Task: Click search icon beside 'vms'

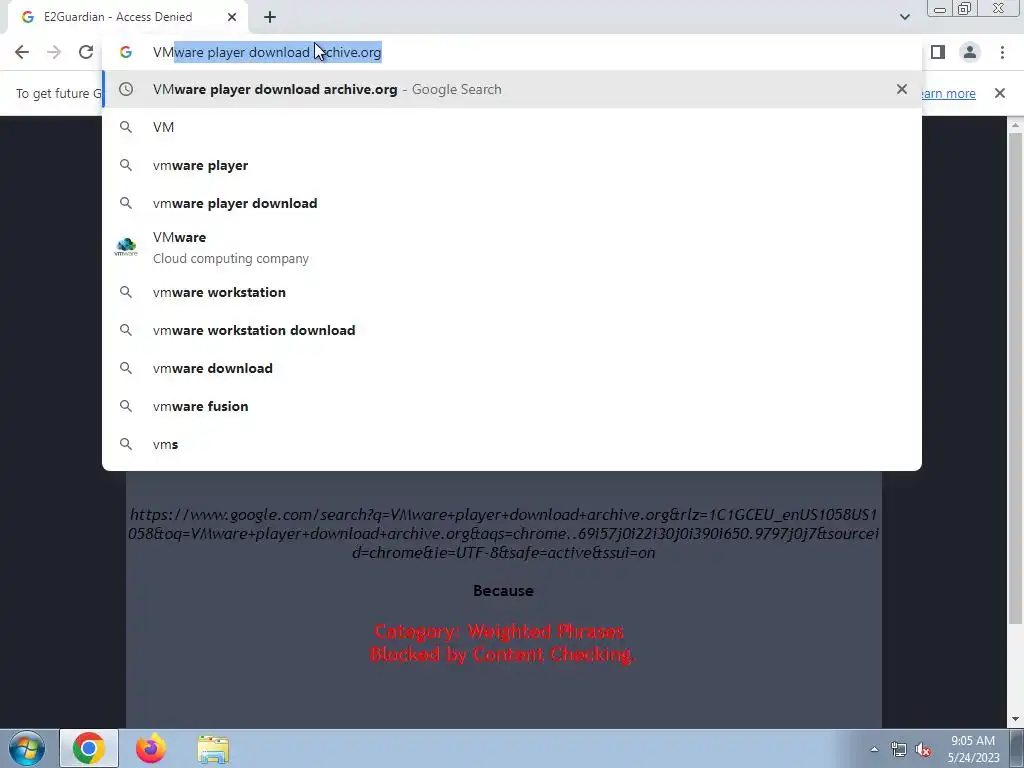Action: pyautogui.click(x=126, y=444)
